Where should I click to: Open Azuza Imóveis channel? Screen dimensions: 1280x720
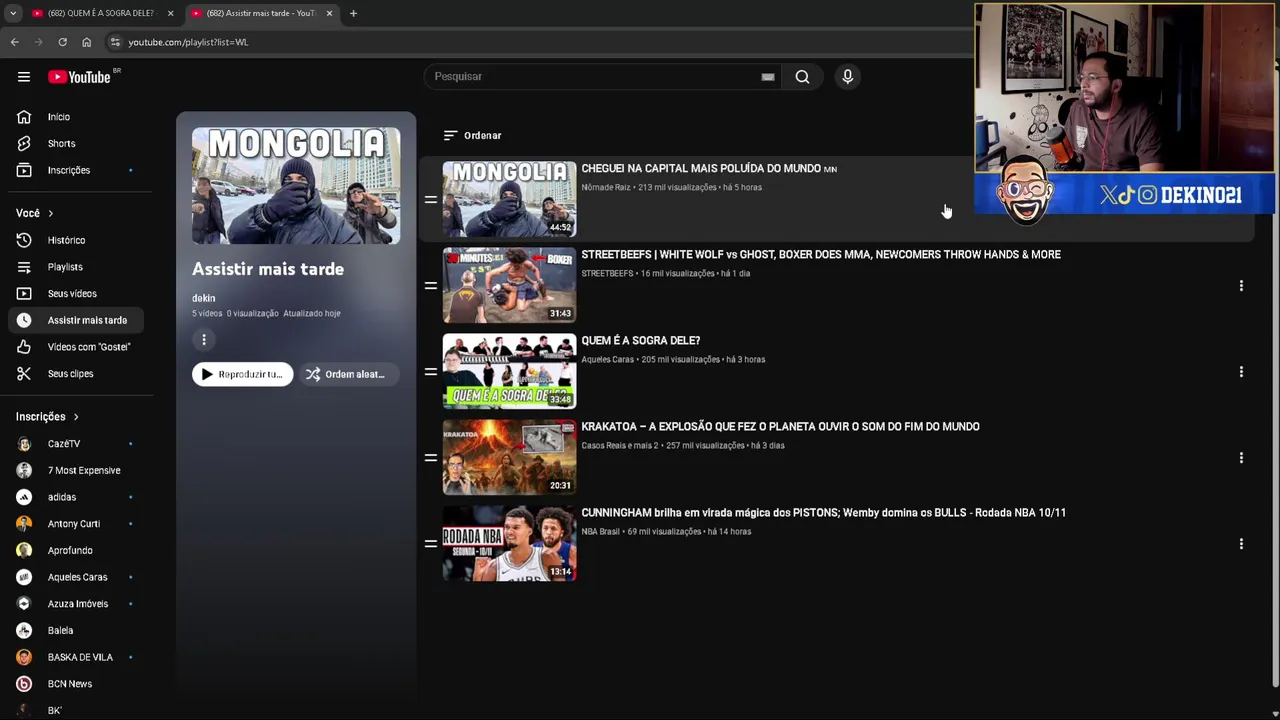(x=78, y=604)
